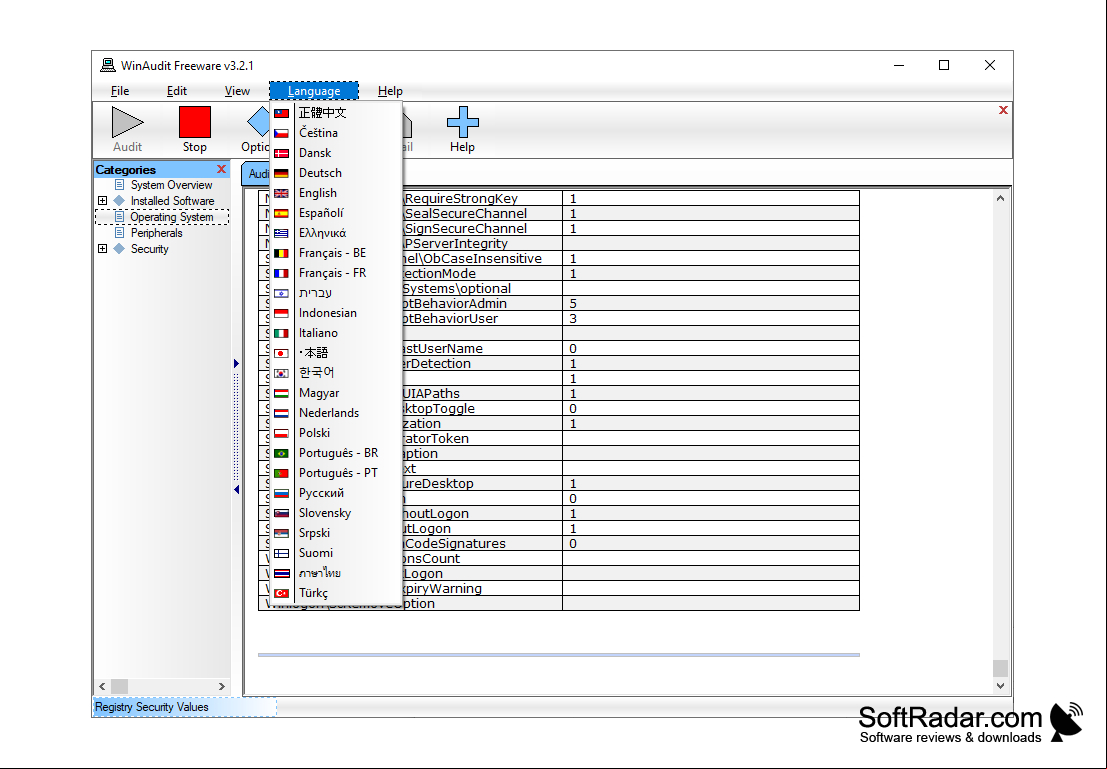Viewport: 1107px width, 769px height.
Task: Click the United Kingdom flag icon
Action: [281, 193]
